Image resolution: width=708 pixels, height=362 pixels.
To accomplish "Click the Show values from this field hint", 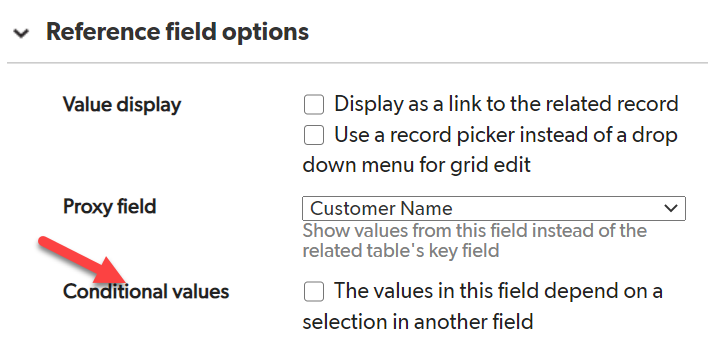I will (475, 231).
